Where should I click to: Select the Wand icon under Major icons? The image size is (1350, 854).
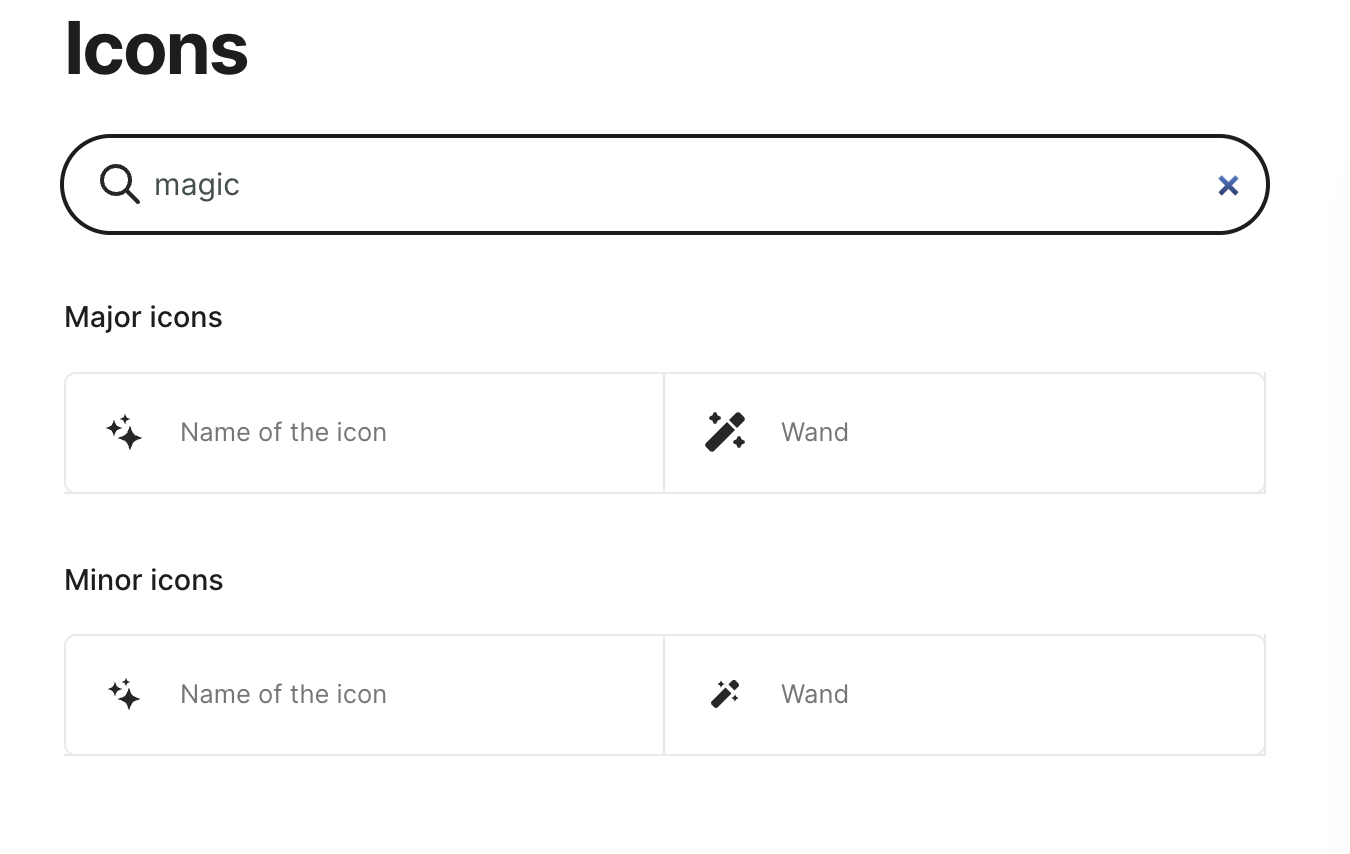coord(725,432)
